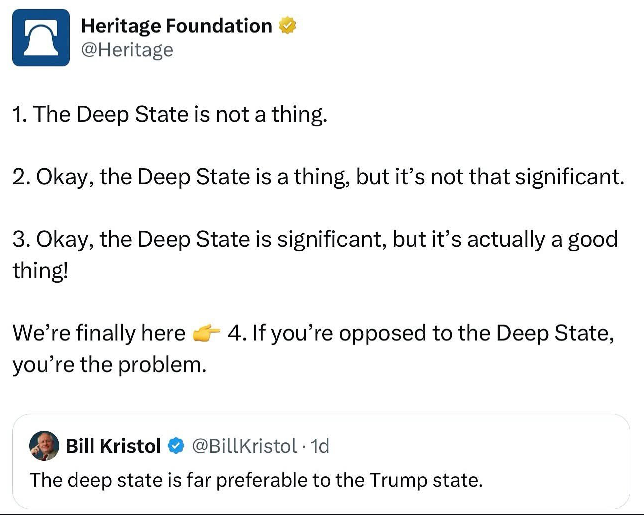The height and width of the screenshot is (515, 644).
Task: Open the @BillKristol handle
Action: tap(244, 446)
